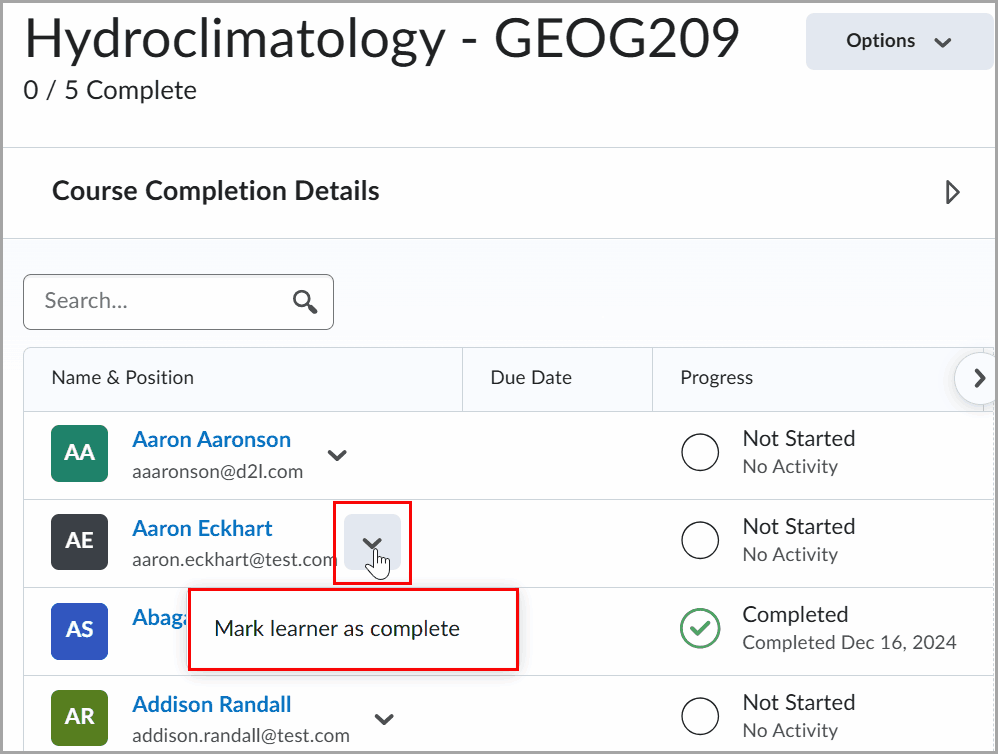Viewport: 998px width, 754px height.
Task: Open Aaron Aaronson's action chevron
Action: [338, 455]
